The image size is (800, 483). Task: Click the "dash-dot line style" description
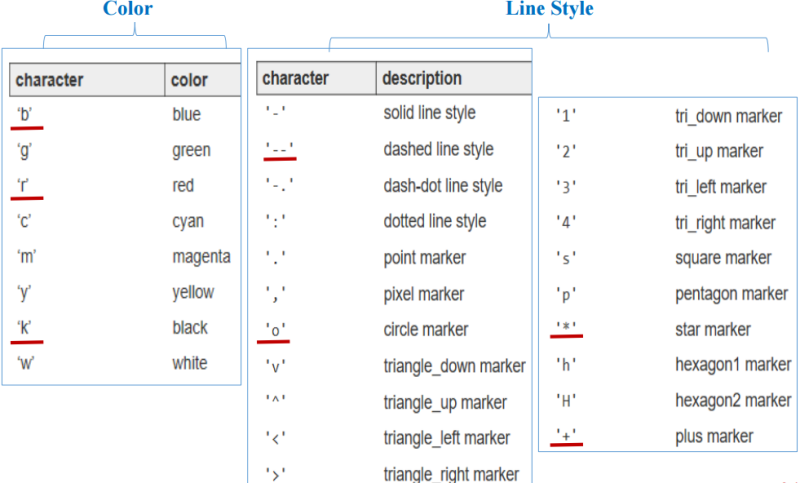[x=443, y=186]
